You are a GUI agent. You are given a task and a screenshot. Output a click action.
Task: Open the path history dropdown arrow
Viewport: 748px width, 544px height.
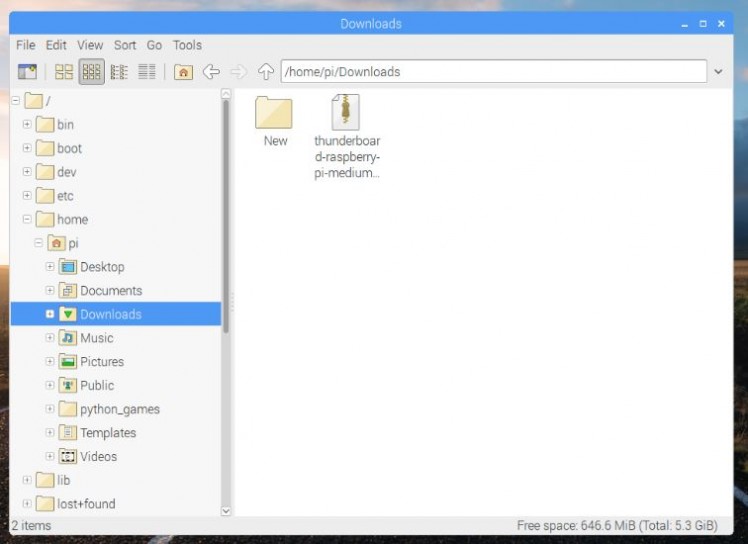(718, 72)
